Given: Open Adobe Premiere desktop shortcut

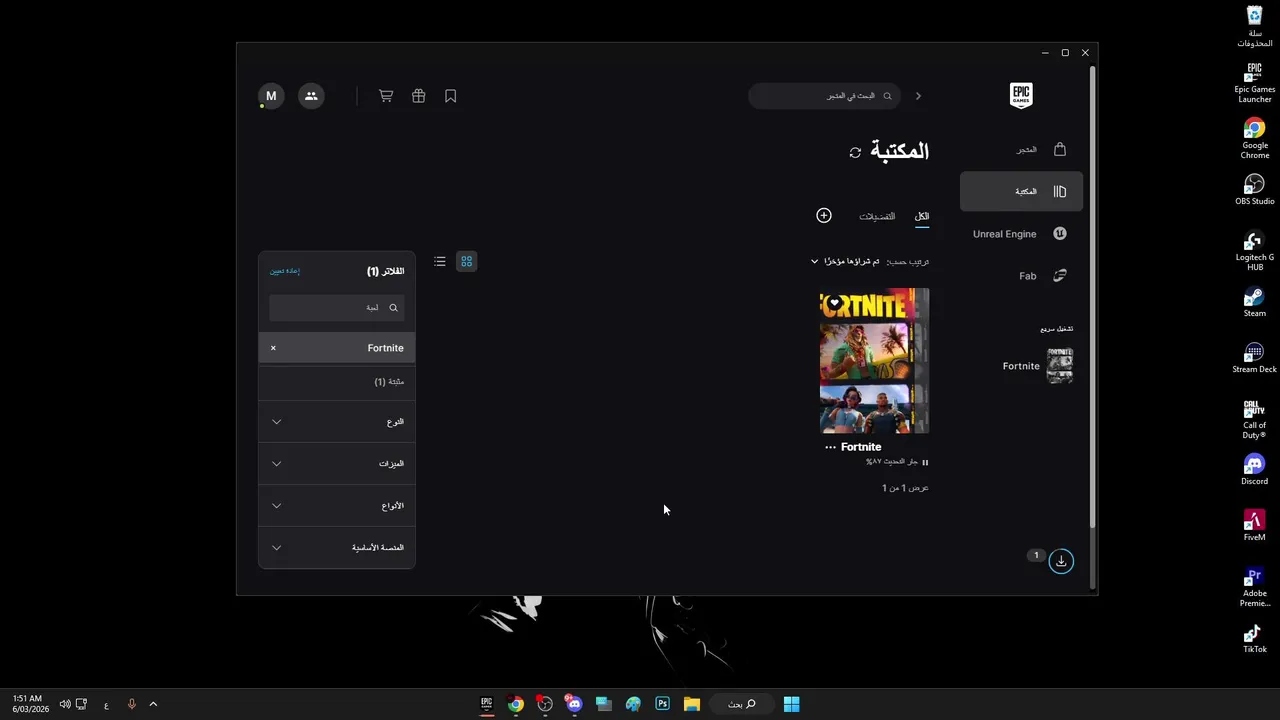Looking at the screenshot, I should (1255, 587).
